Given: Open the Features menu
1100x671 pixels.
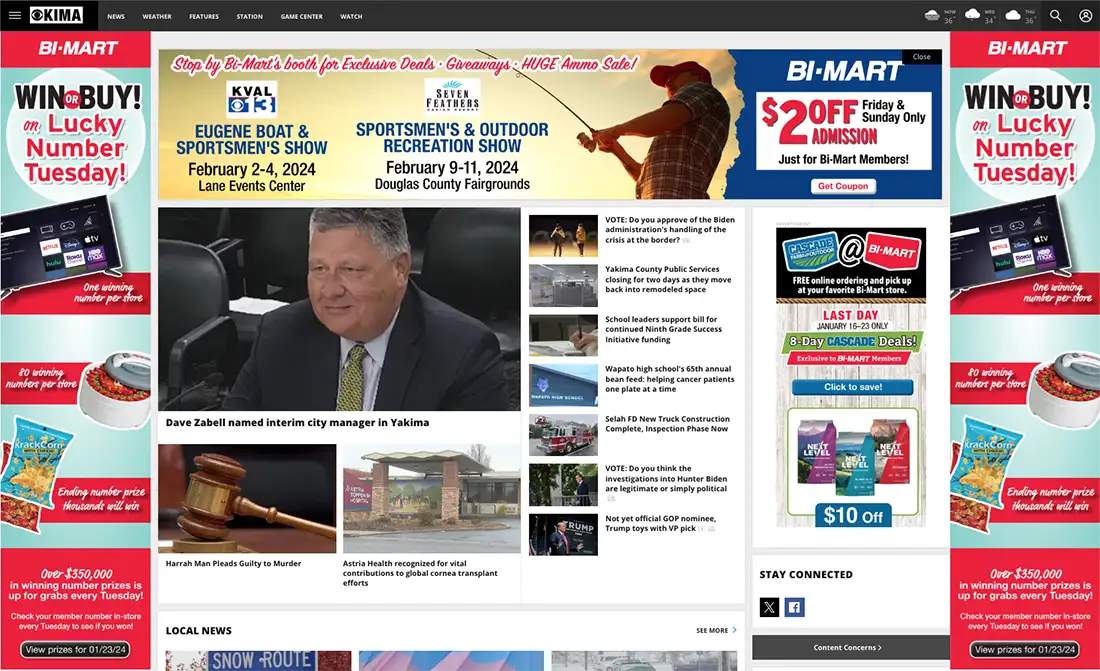Looking at the screenshot, I should pos(203,16).
